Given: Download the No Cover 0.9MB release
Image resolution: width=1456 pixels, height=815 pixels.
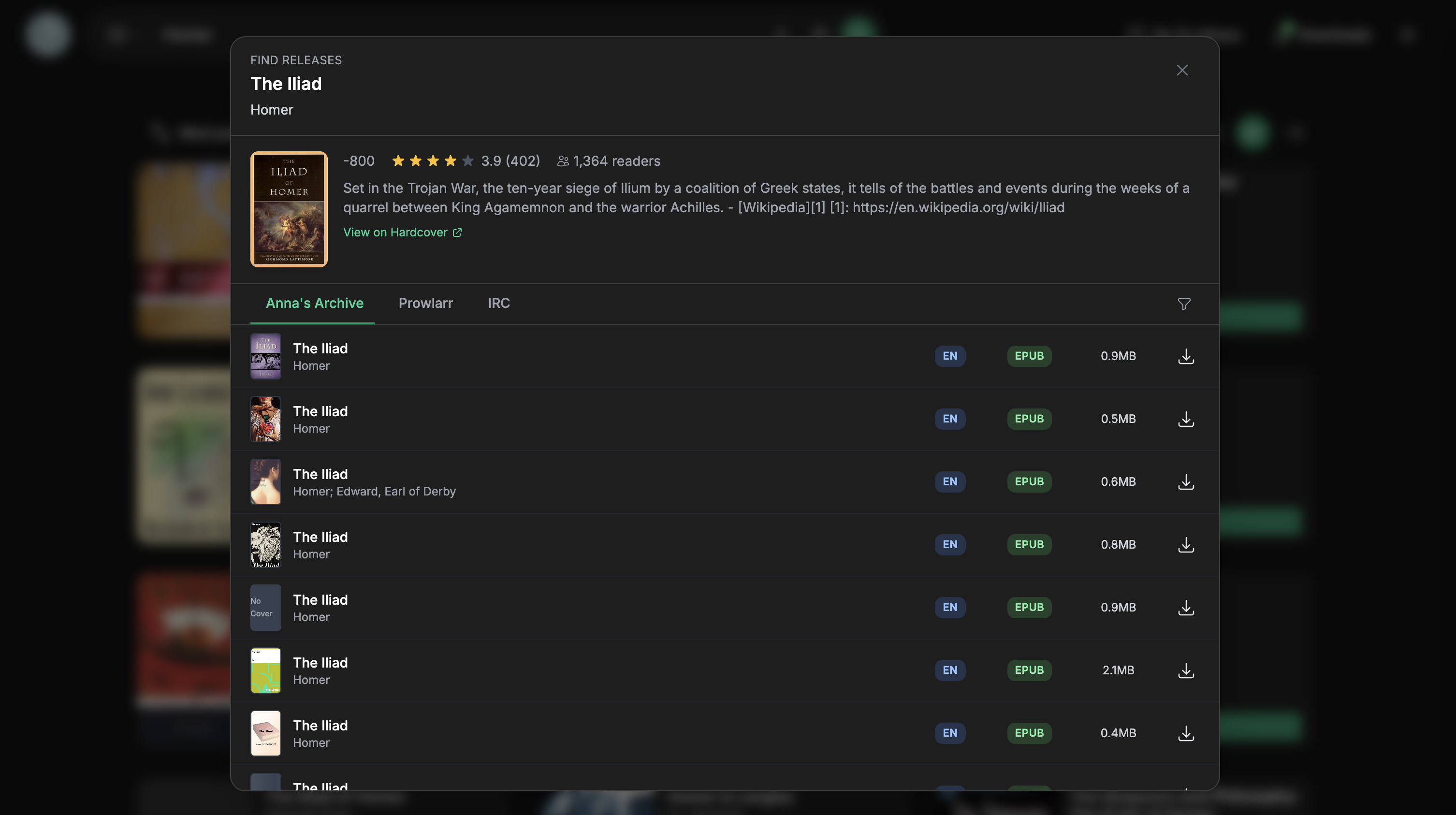Looking at the screenshot, I should point(1186,607).
